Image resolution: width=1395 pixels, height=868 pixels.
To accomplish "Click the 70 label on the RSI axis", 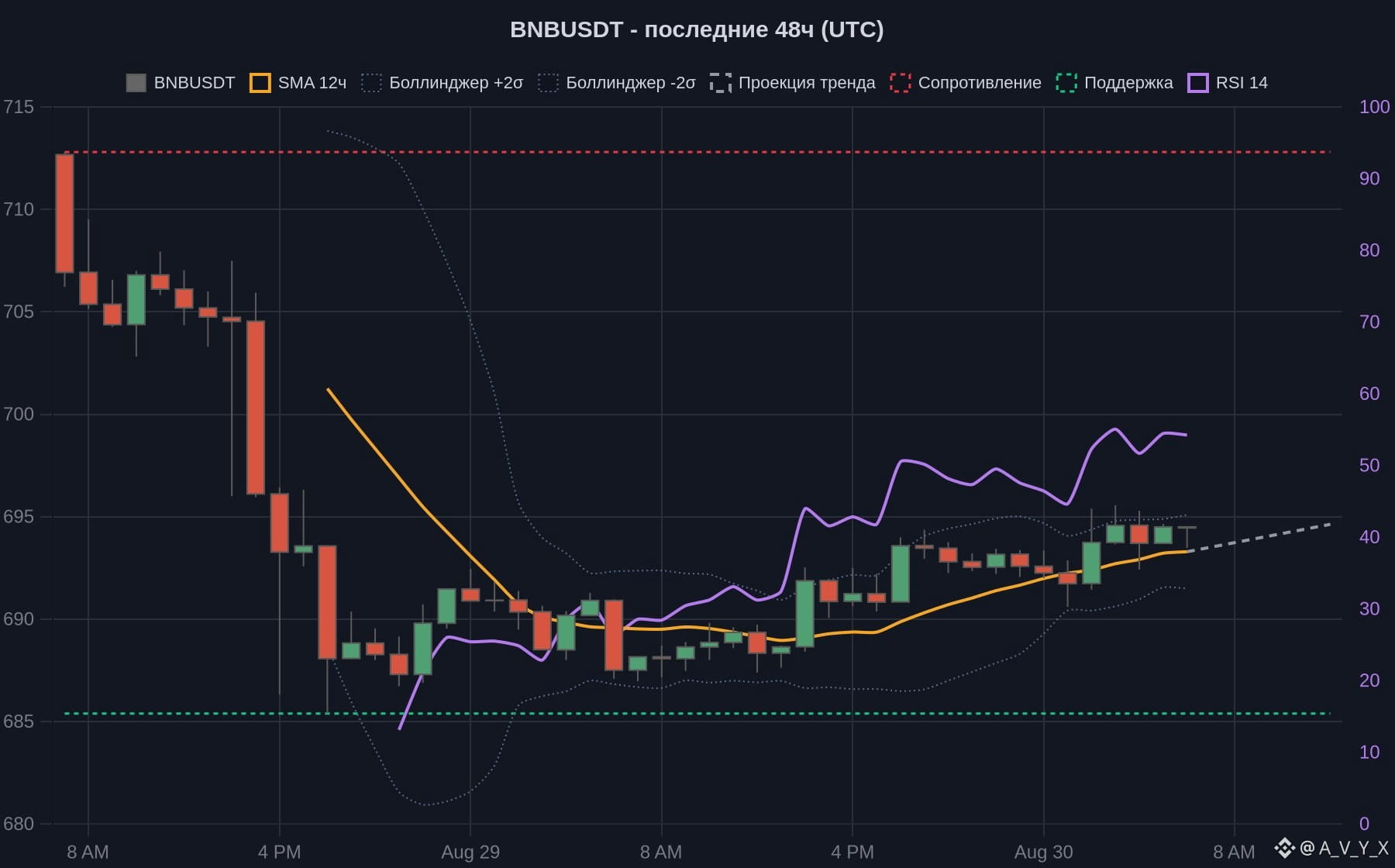I will pos(1369,322).
